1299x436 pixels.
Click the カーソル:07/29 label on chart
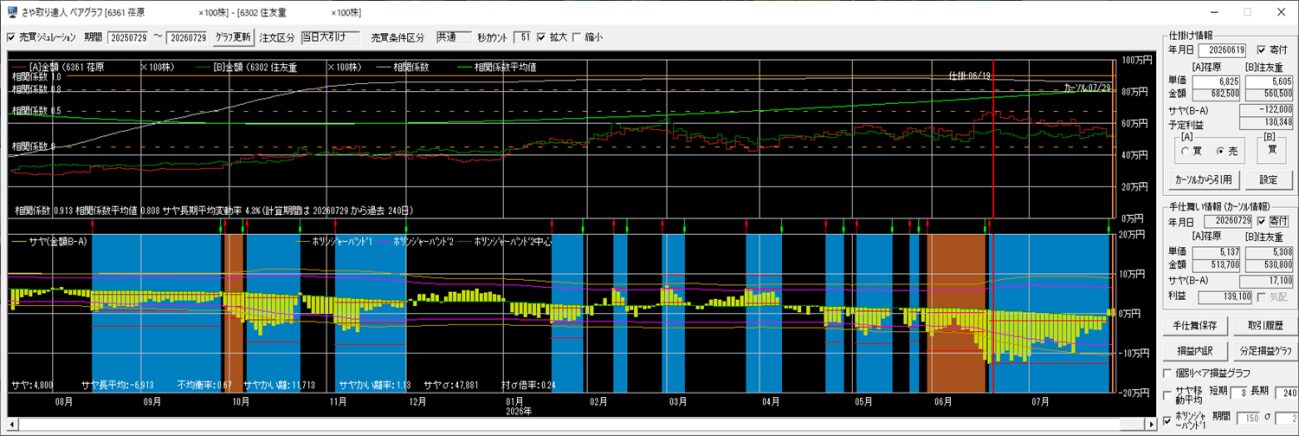(1086, 88)
